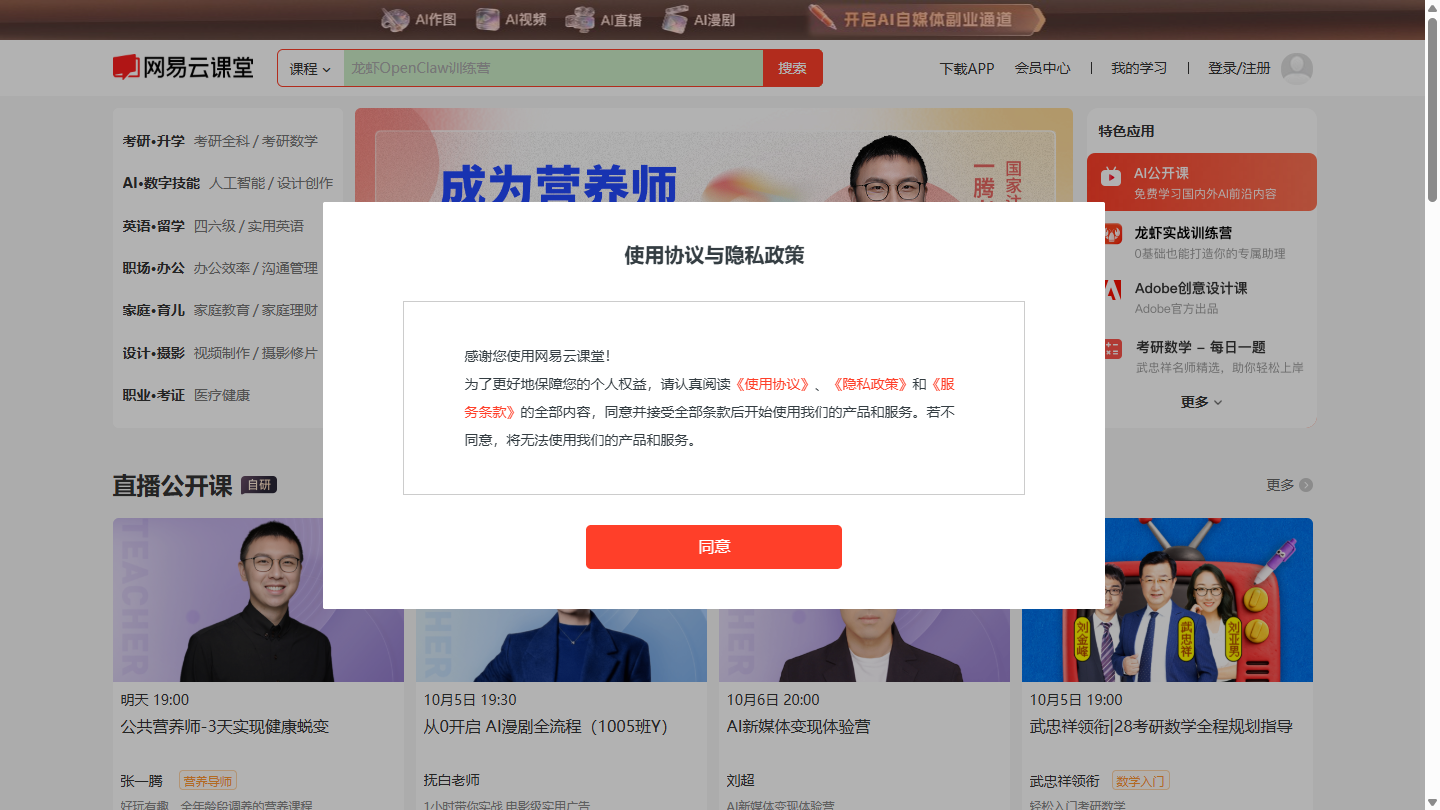Open the 课程 search type dropdown
This screenshot has width=1440, height=810.
click(310, 68)
